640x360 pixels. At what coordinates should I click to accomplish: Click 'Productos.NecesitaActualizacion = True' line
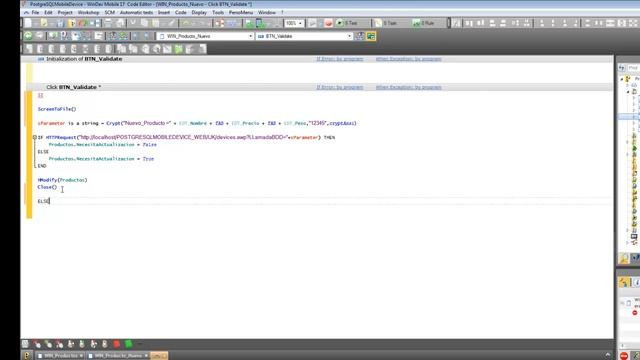[x=101, y=159]
